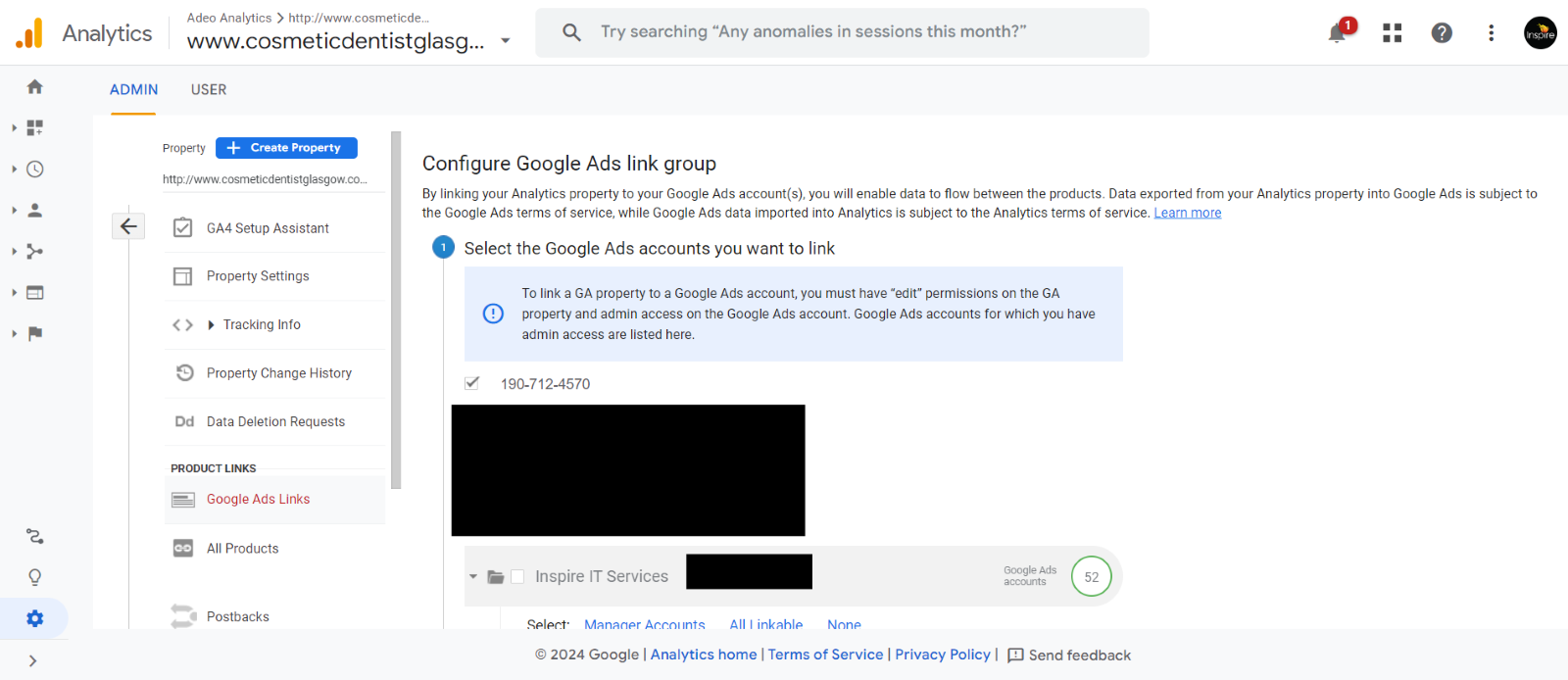
Task: Open the Discover lightbulb icon
Action: (35, 578)
